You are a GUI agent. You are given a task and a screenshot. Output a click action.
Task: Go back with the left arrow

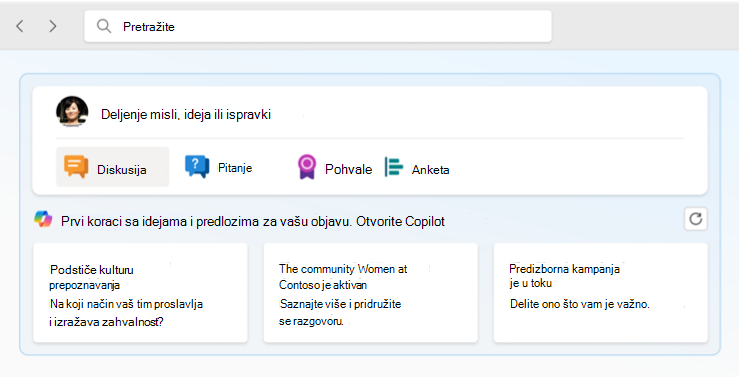point(19,26)
